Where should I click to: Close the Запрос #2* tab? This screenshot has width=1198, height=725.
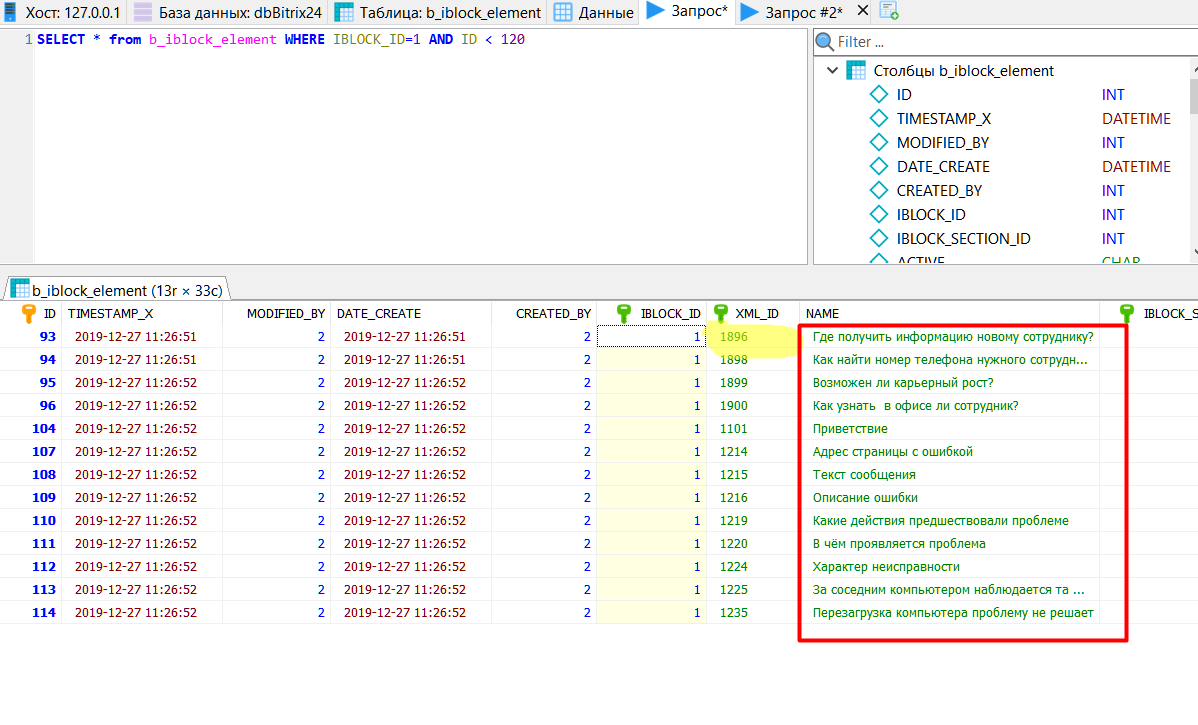point(863,11)
